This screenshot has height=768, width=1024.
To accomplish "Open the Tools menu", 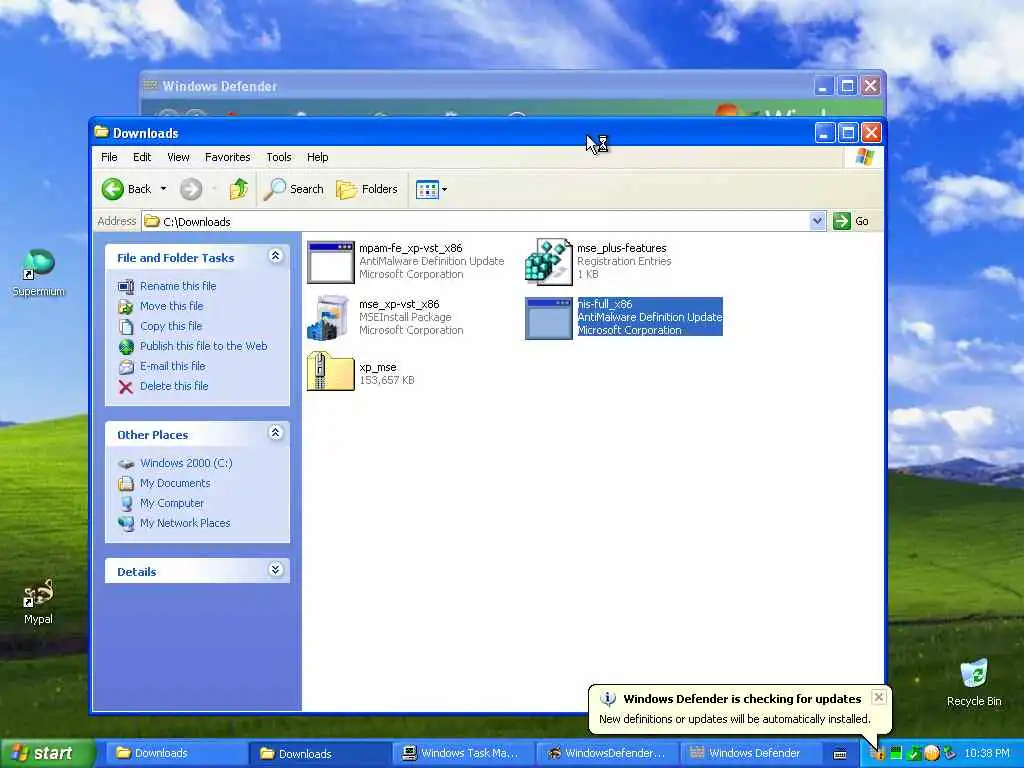I will click(279, 157).
